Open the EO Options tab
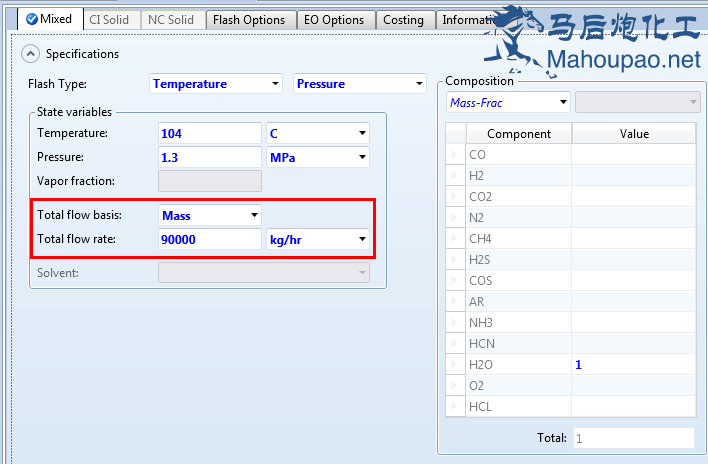 click(x=335, y=20)
